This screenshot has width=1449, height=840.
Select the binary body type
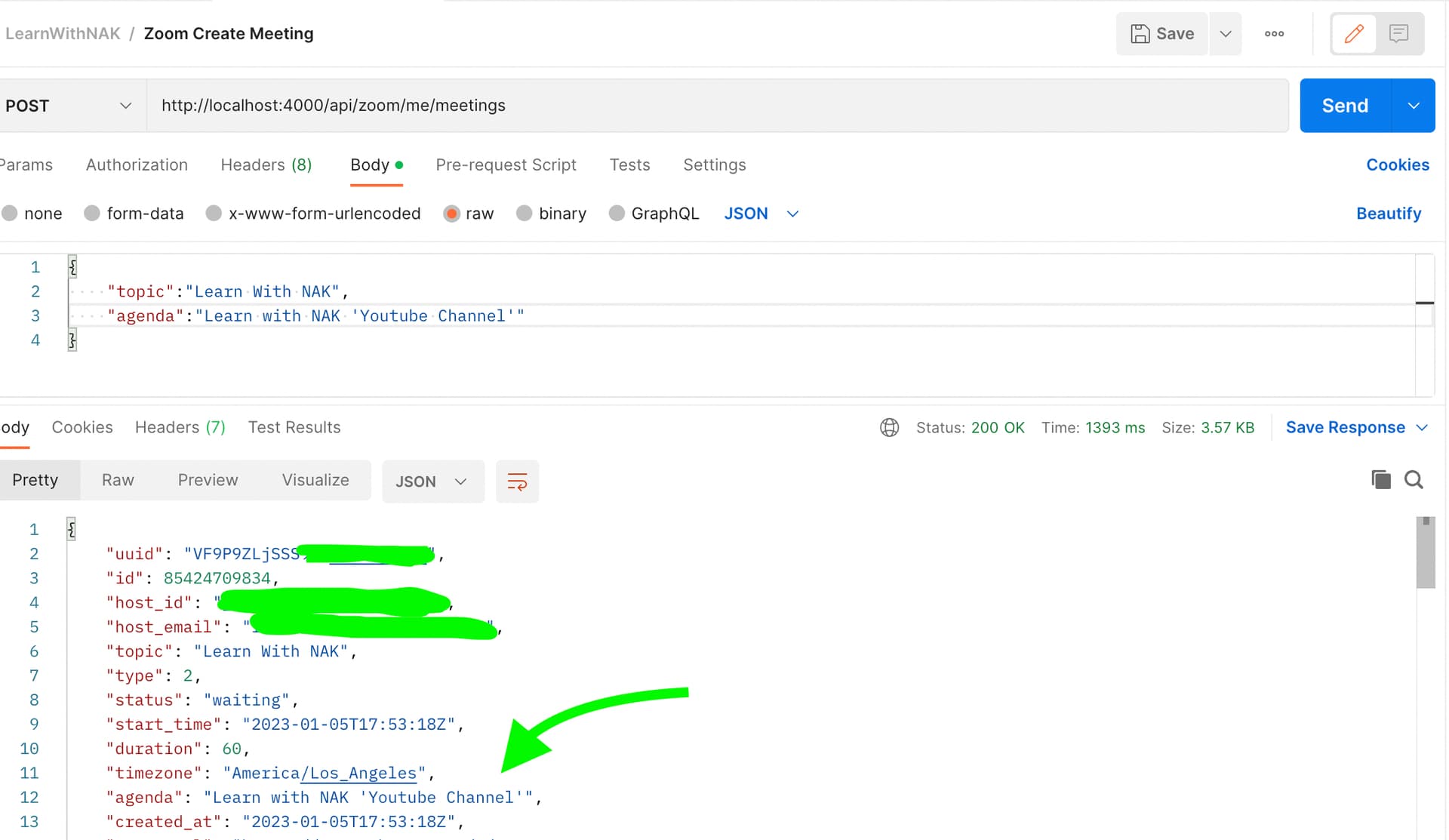pos(525,214)
